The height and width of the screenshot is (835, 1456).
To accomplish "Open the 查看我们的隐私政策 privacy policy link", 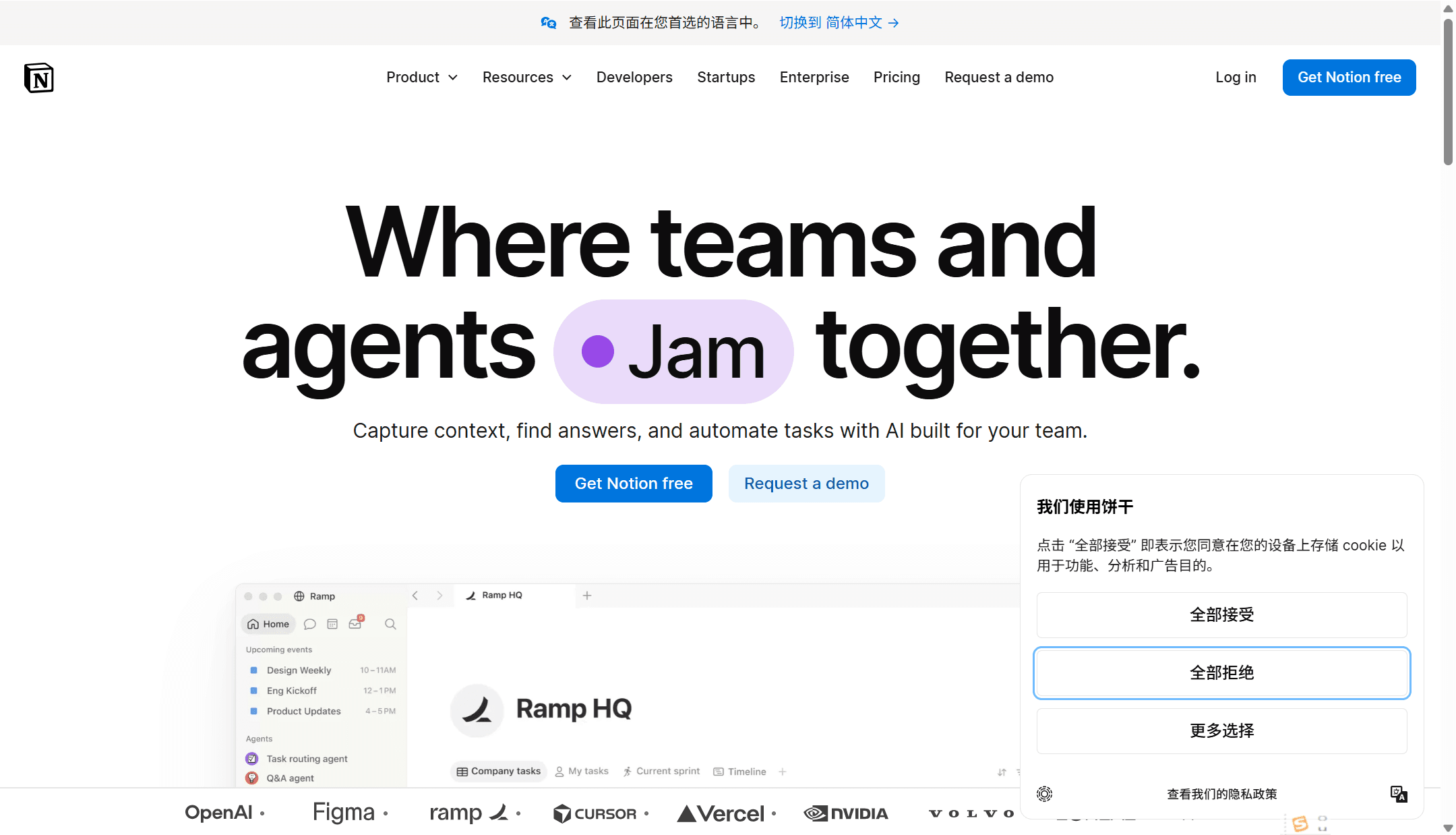I will [1221, 795].
